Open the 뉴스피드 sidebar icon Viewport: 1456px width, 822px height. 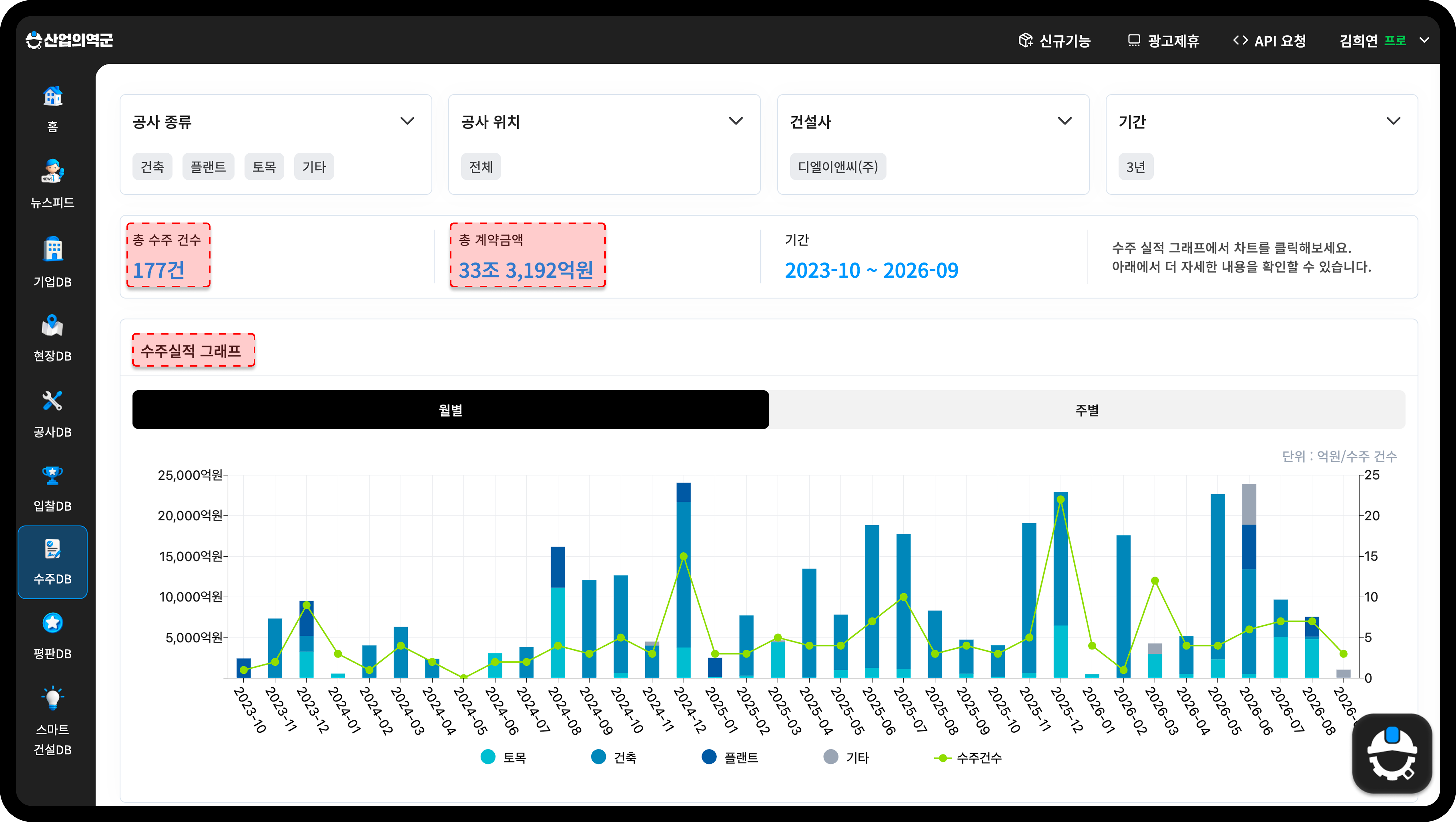[53, 171]
